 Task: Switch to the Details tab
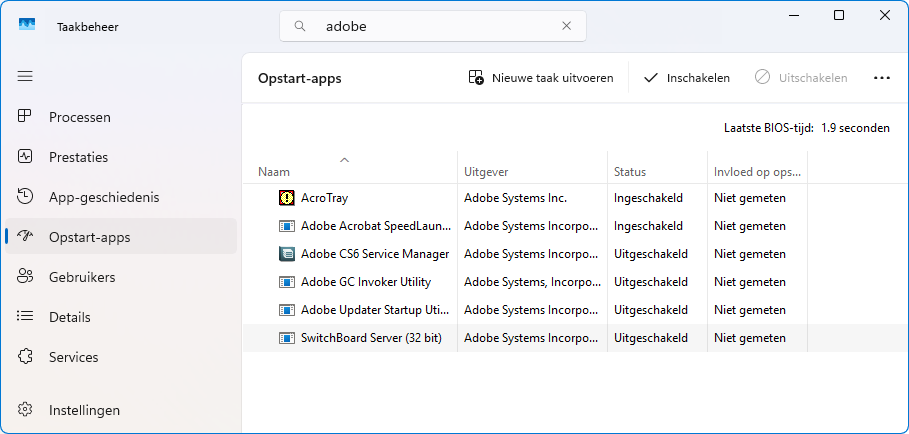click(x=70, y=317)
